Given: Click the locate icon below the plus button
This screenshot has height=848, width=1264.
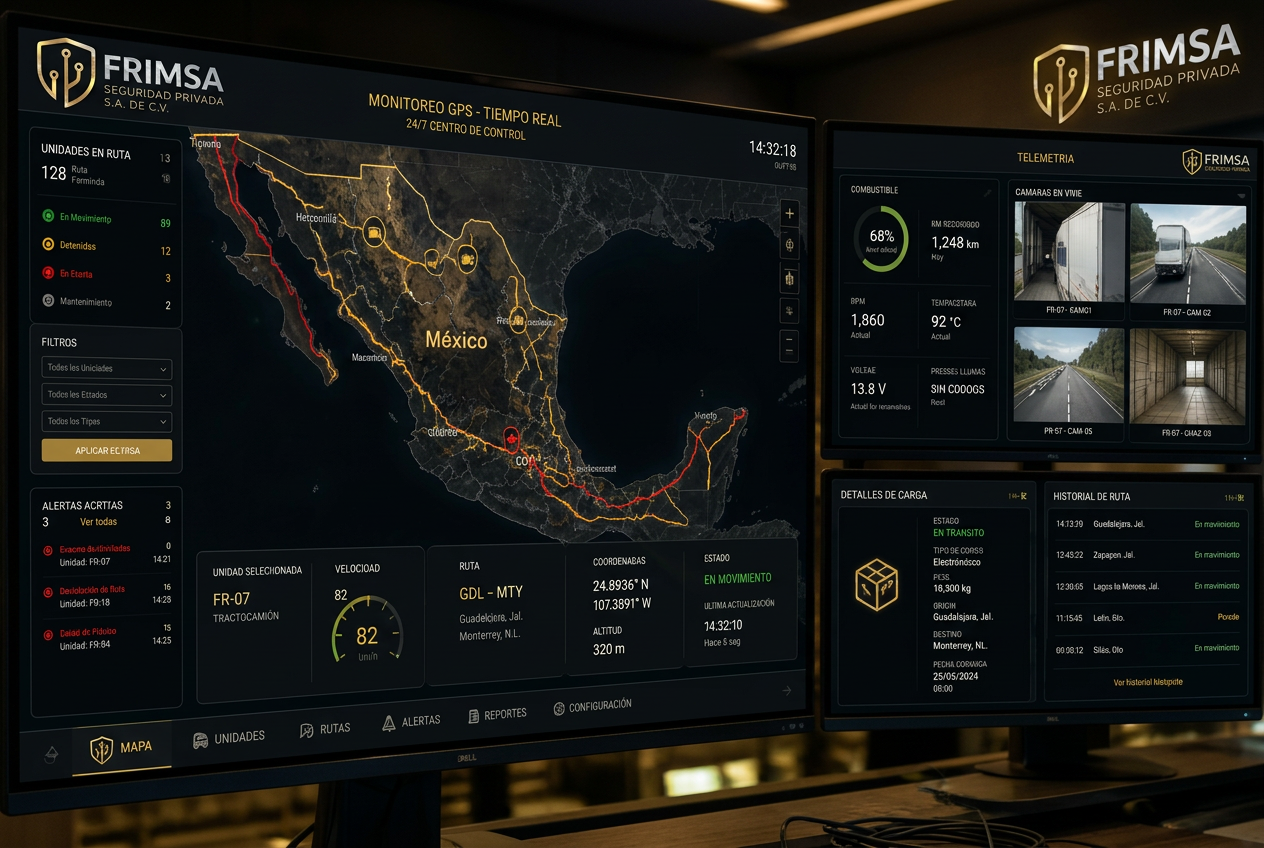Looking at the screenshot, I should [x=790, y=244].
